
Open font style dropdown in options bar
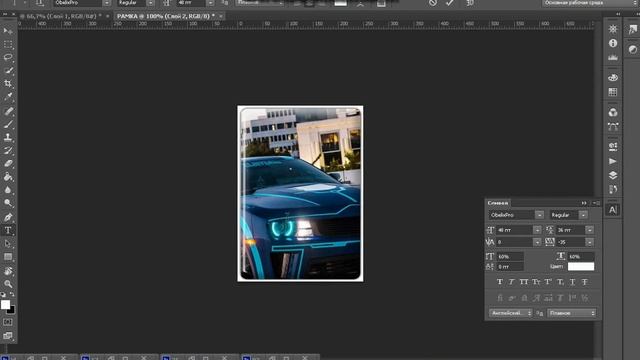(151, 3)
